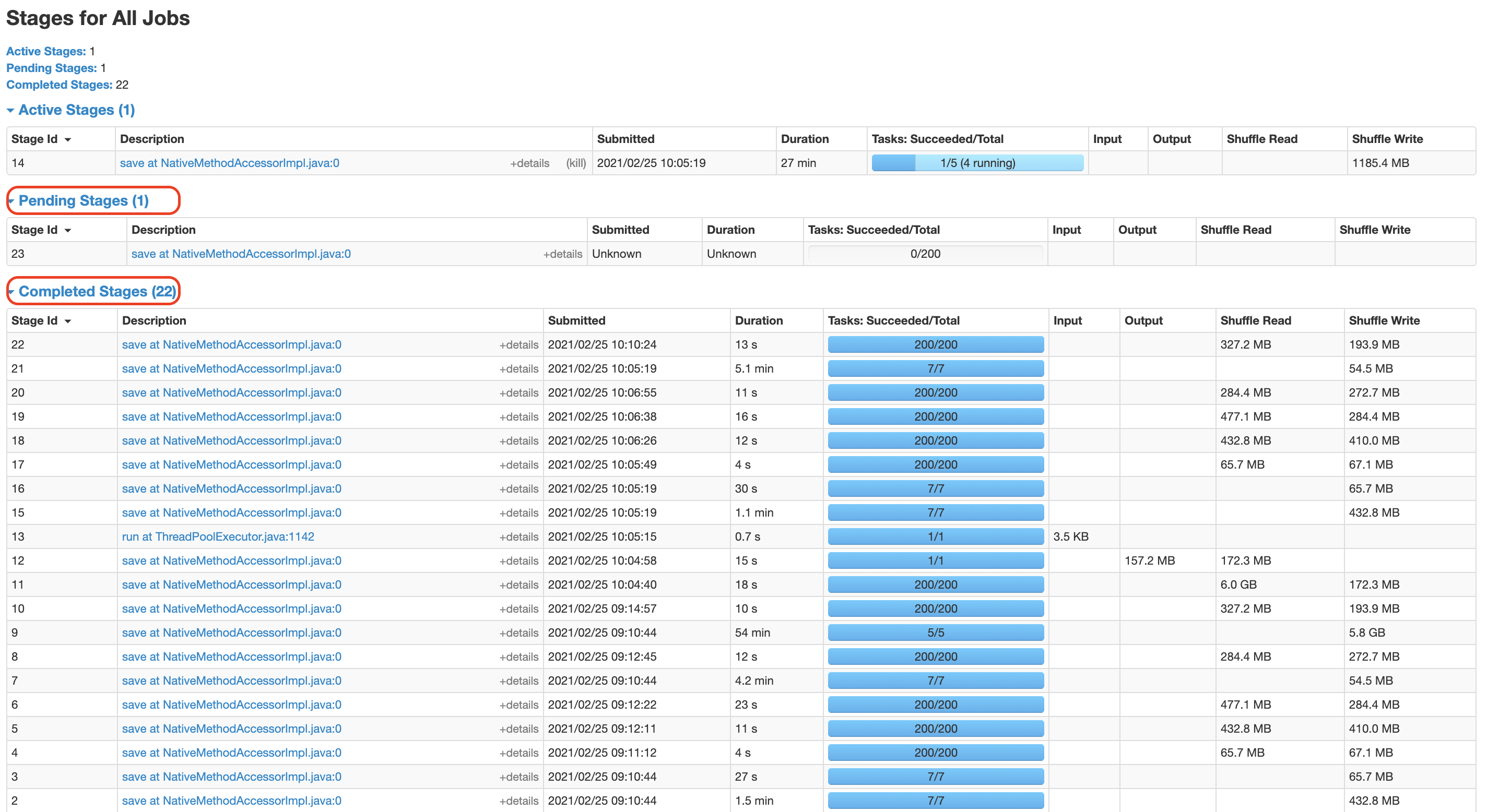Collapse the Completed Stages section
The image size is (1487, 812).
(92, 291)
